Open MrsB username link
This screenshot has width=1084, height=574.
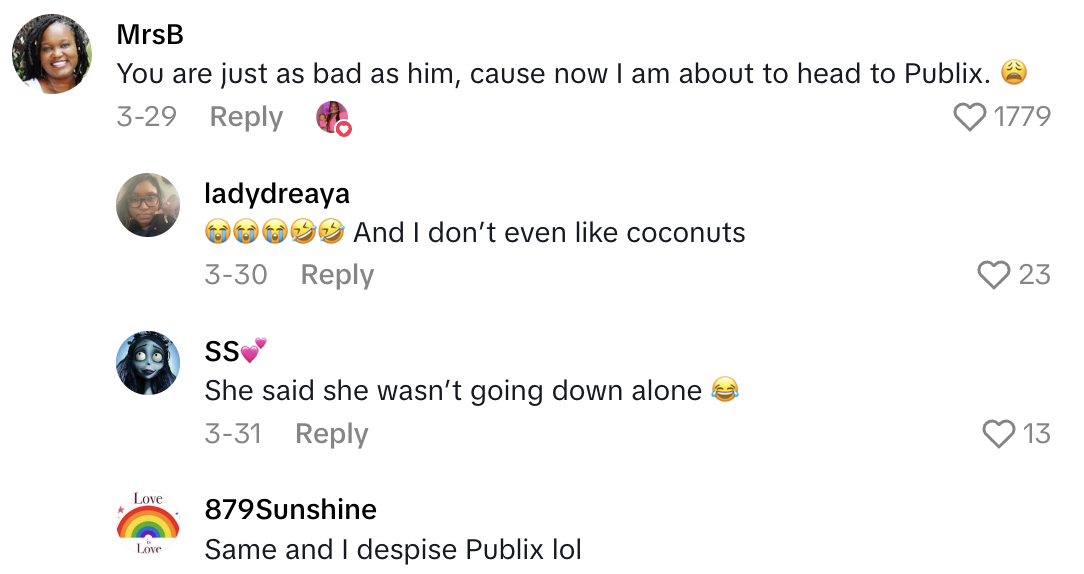tap(150, 35)
